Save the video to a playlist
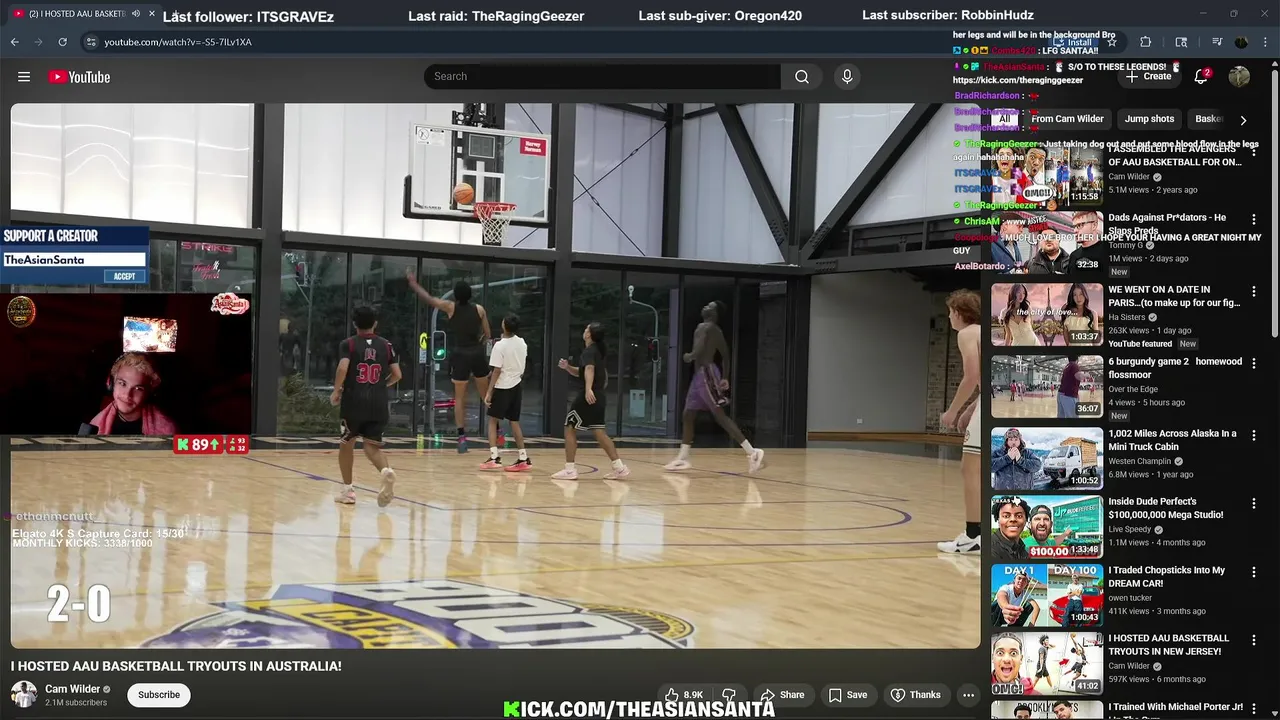Viewport: 1280px width, 720px height. 847,695
